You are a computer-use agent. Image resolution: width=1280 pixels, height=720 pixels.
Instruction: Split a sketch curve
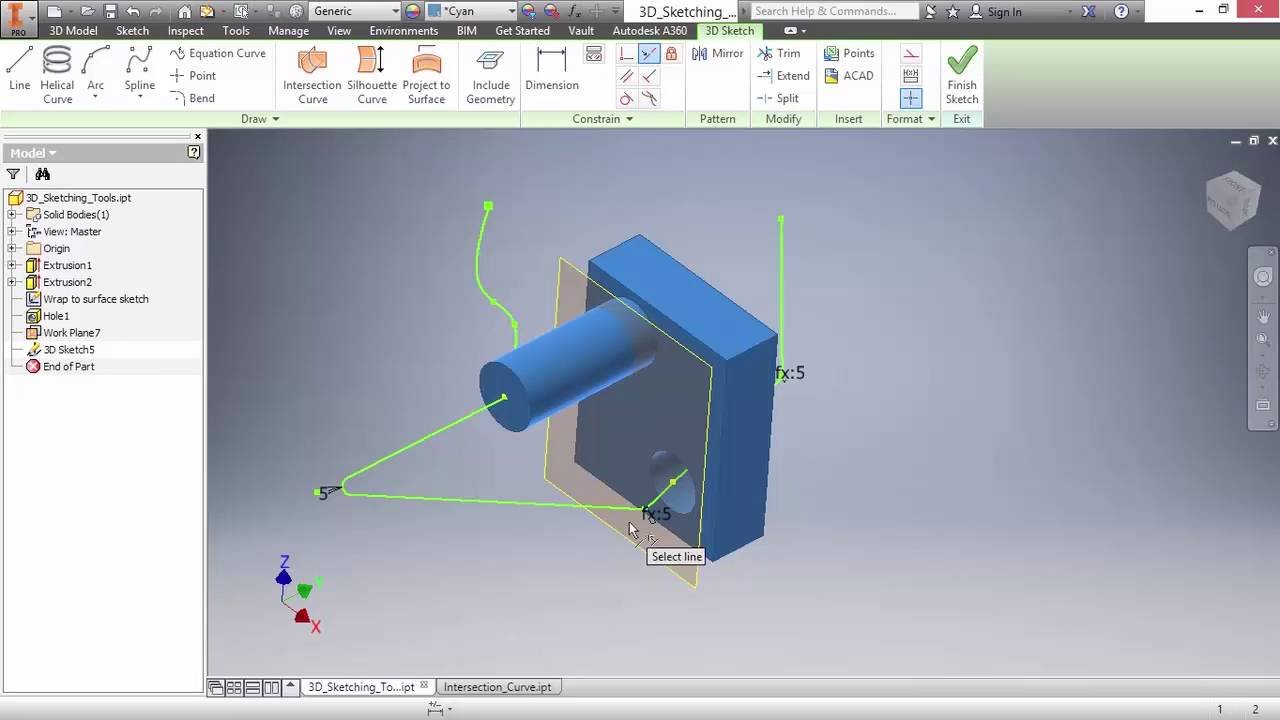(778, 98)
